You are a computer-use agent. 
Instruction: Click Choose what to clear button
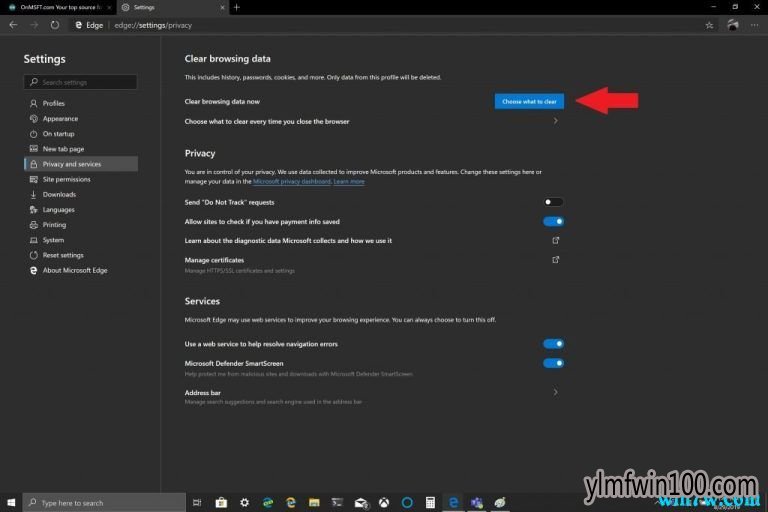(528, 101)
